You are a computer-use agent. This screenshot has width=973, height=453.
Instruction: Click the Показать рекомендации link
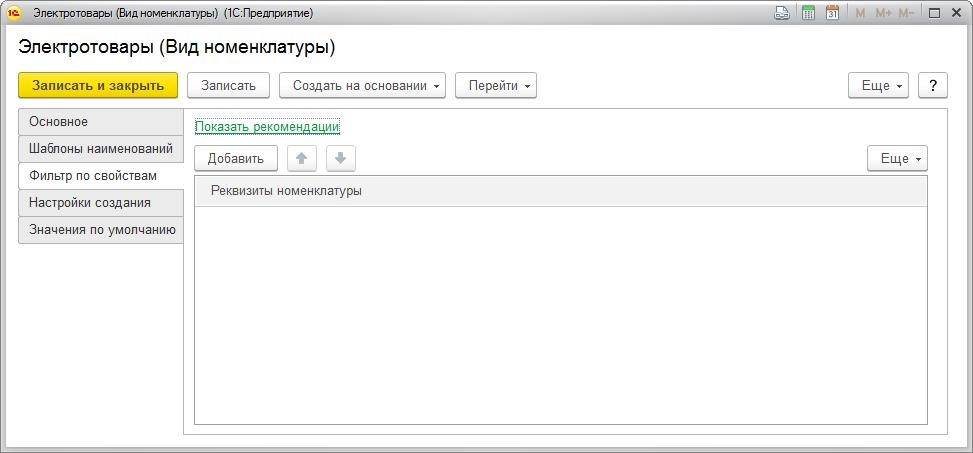click(267, 127)
